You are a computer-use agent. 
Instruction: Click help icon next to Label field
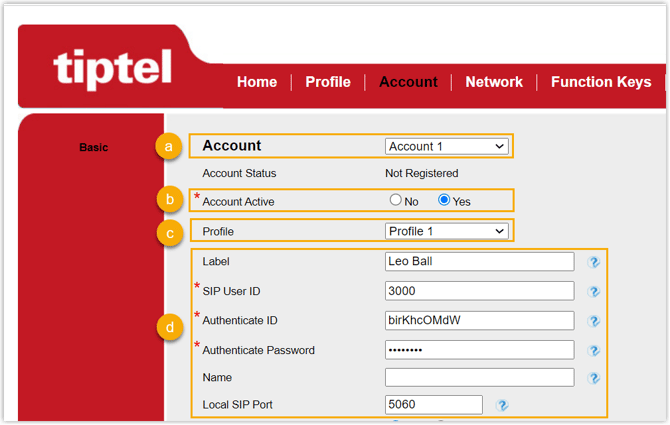594,262
